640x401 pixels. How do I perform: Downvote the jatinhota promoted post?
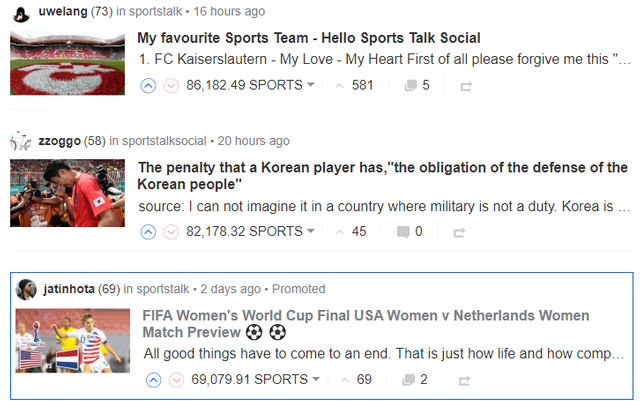click(x=176, y=380)
